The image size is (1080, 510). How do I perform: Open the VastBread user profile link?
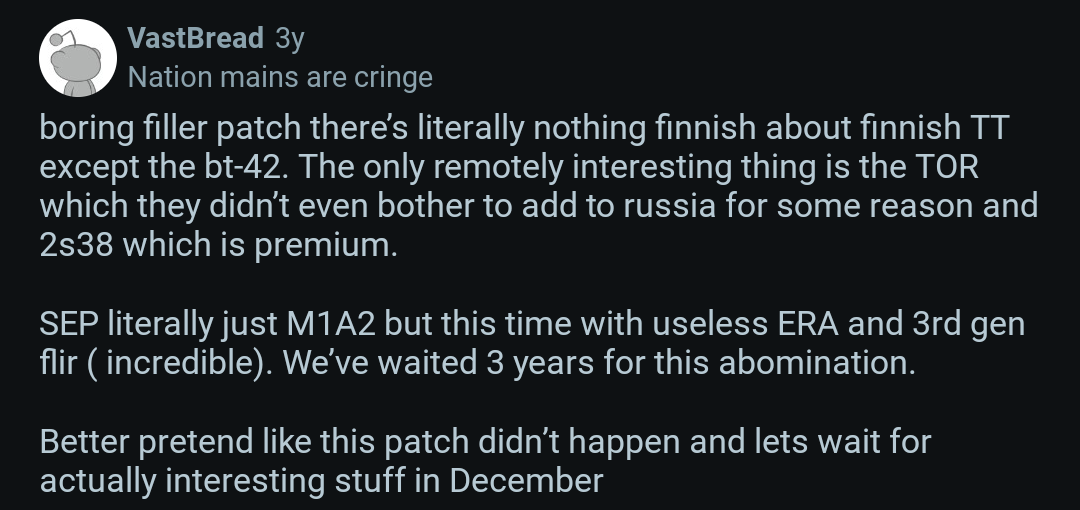(196, 38)
